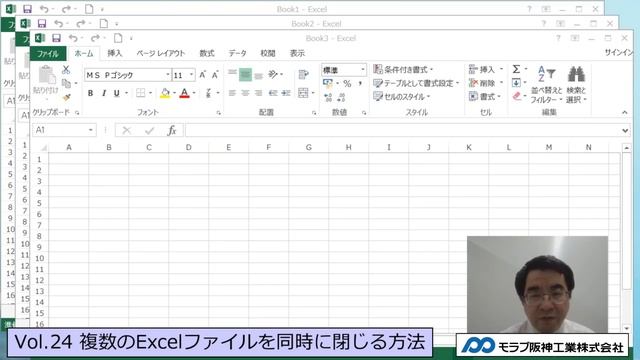Open the 標準 number format dropdown
640x360 pixels.
point(362,70)
